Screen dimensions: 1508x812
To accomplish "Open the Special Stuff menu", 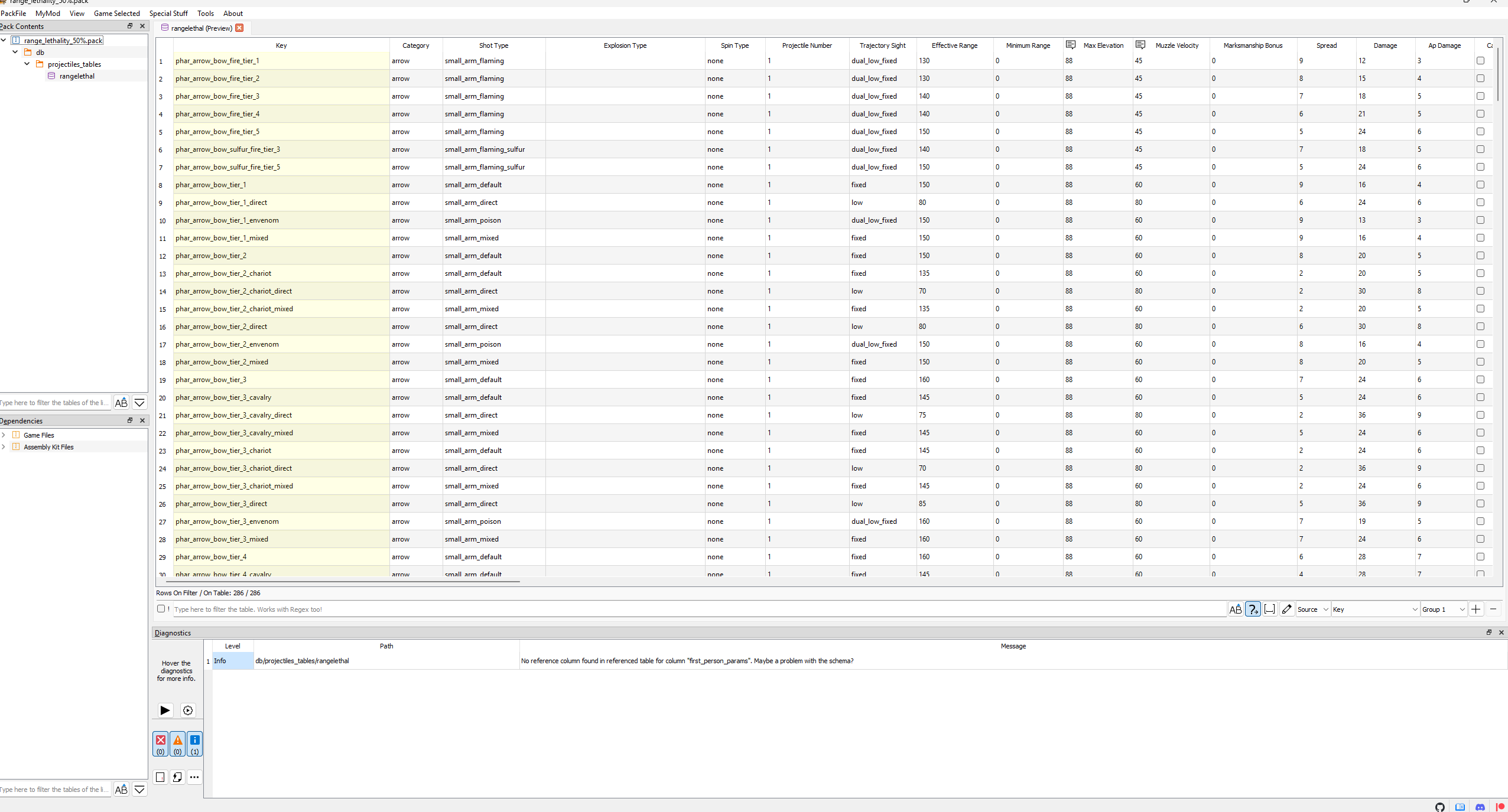I will pyautogui.click(x=168, y=13).
